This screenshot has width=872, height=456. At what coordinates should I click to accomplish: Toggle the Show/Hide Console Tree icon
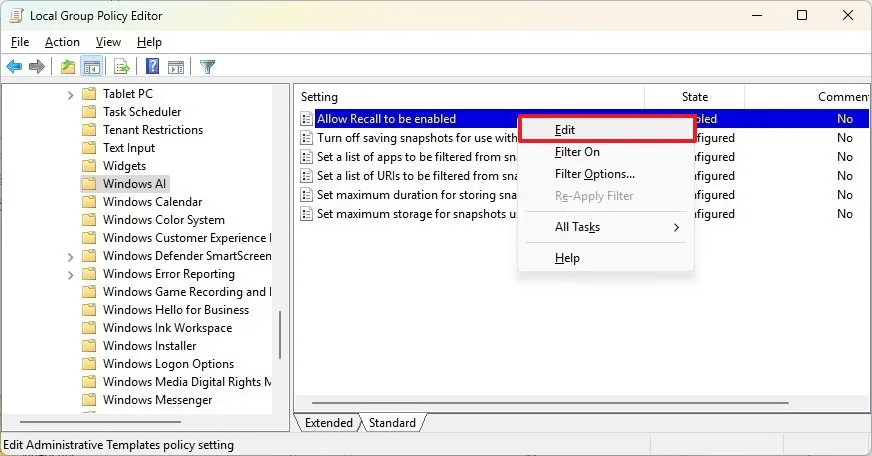coord(92,67)
